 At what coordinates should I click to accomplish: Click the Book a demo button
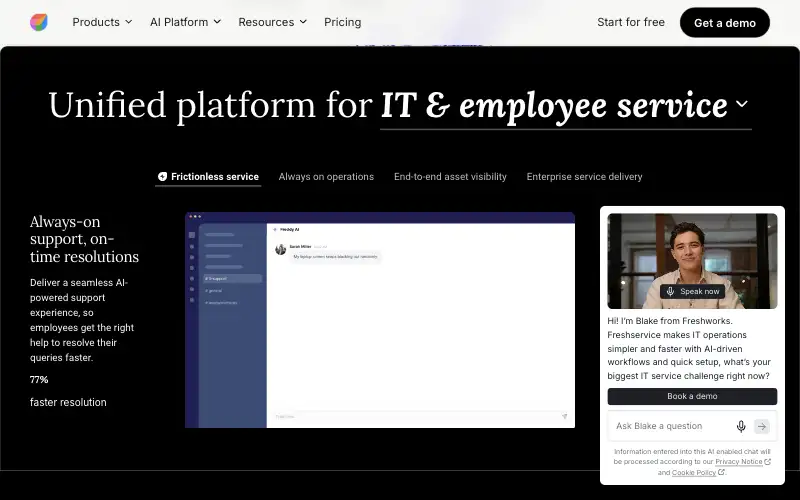pos(692,396)
